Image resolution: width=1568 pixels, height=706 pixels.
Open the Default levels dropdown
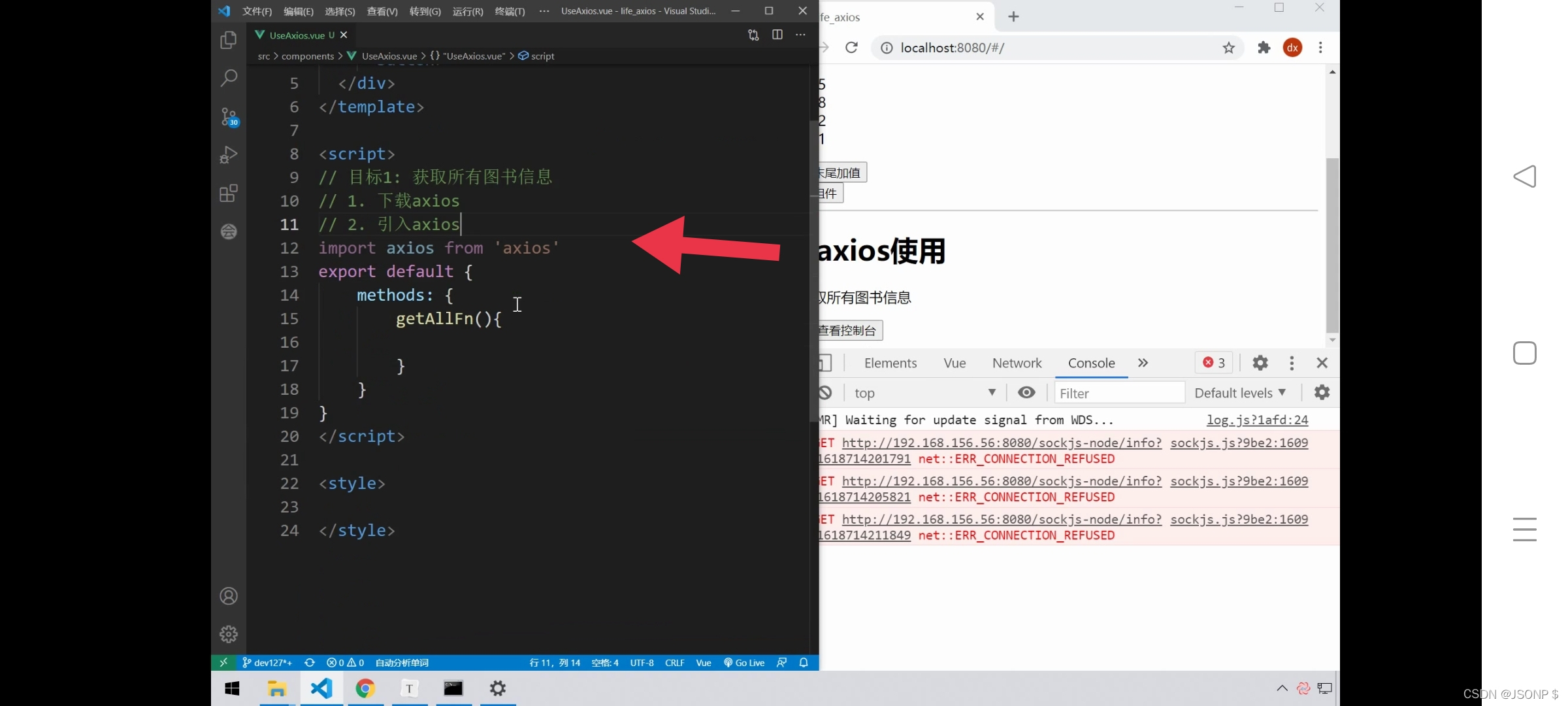(x=1240, y=393)
